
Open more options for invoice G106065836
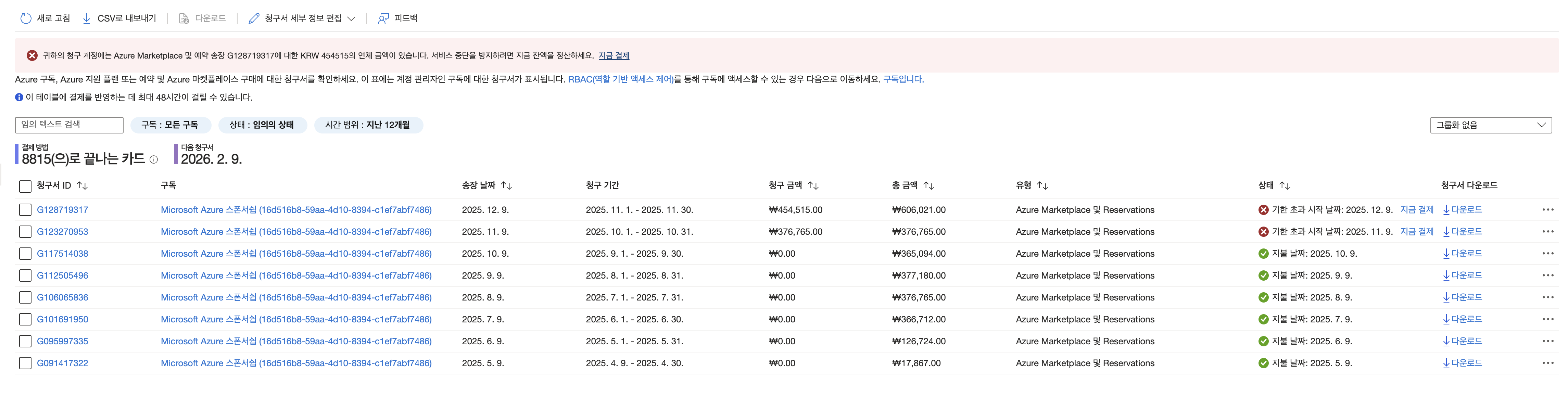point(1548,298)
